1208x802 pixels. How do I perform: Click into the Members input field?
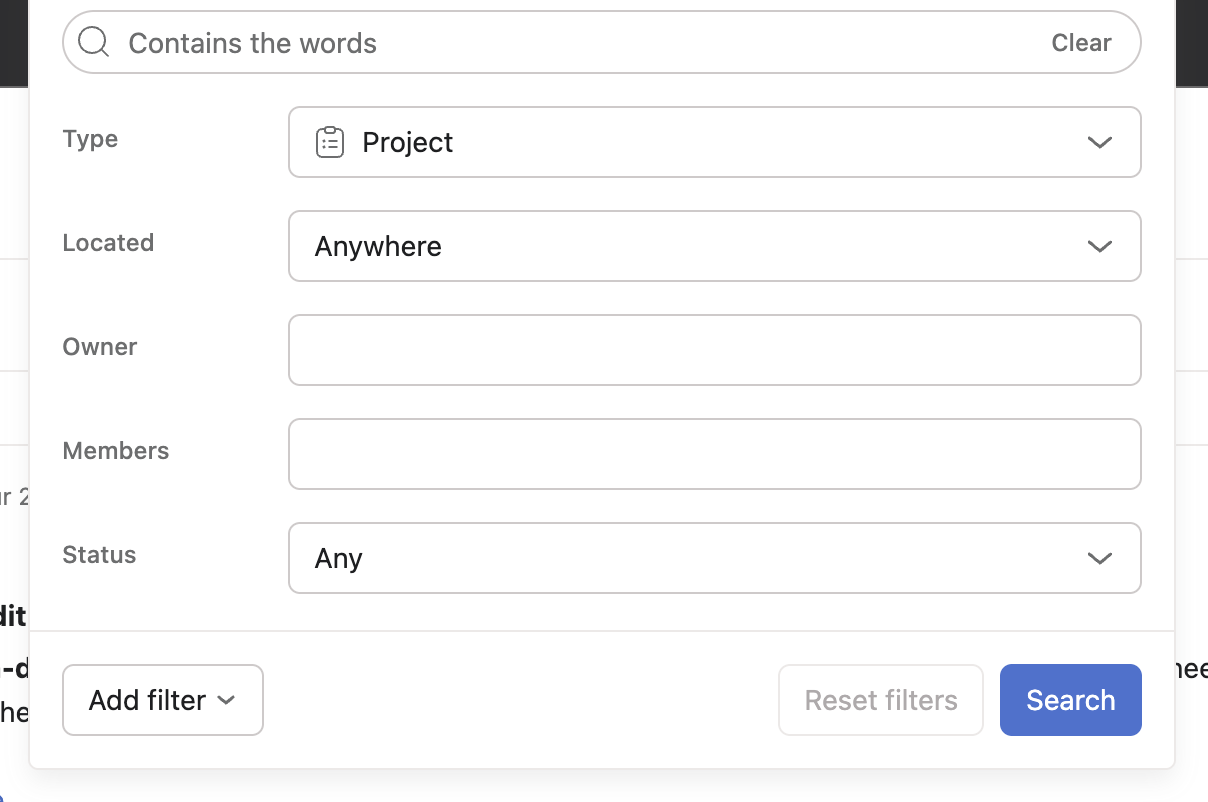pyautogui.click(x=714, y=454)
